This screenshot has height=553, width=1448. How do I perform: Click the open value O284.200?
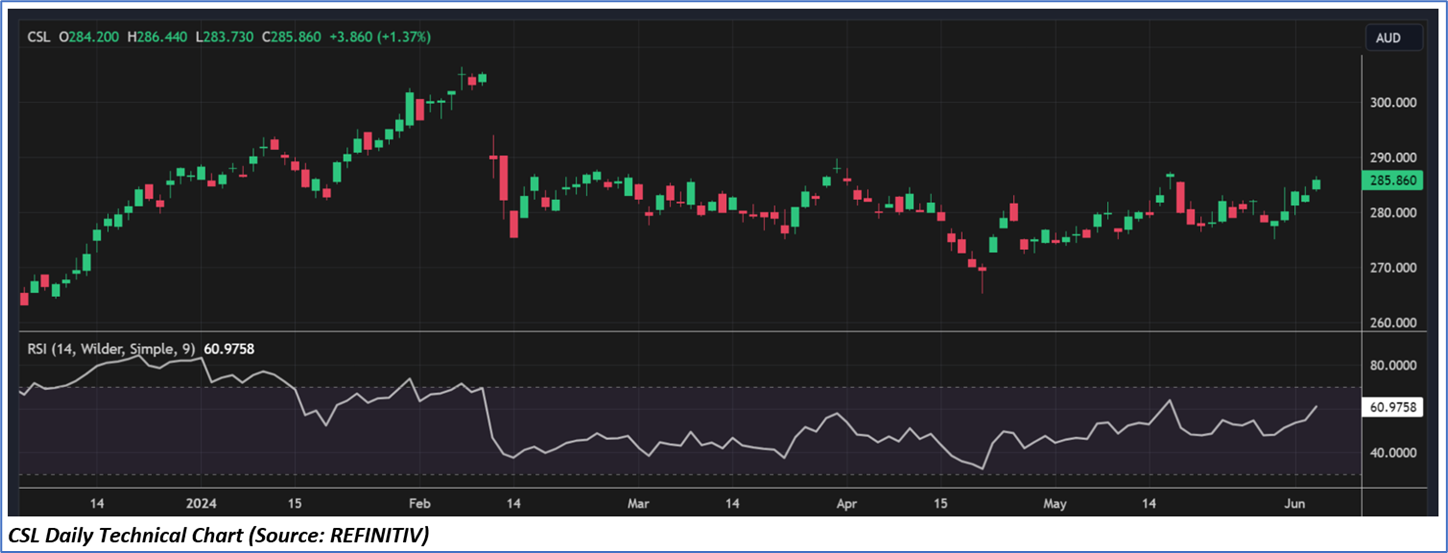88,37
